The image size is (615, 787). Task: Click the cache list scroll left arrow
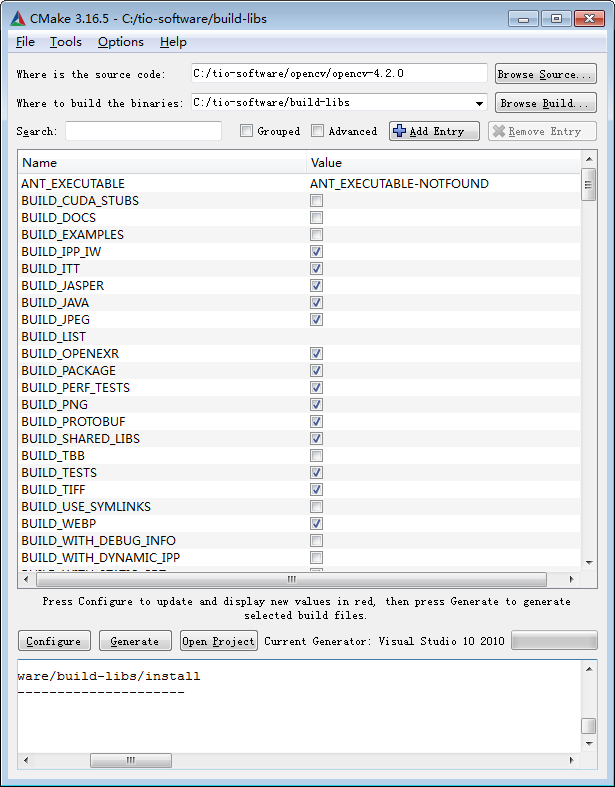(26, 579)
